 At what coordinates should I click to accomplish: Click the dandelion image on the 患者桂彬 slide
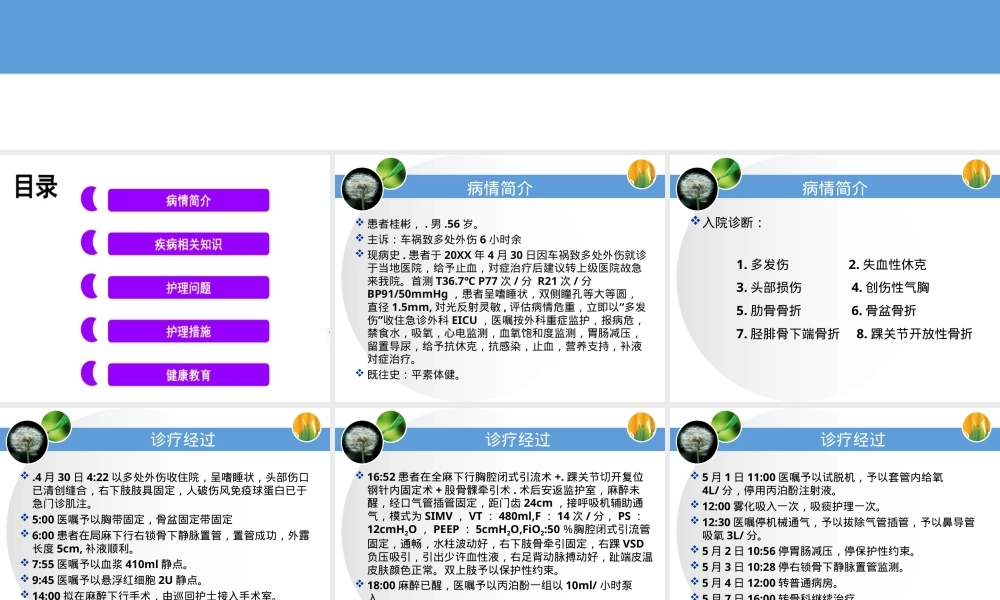tap(362, 189)
